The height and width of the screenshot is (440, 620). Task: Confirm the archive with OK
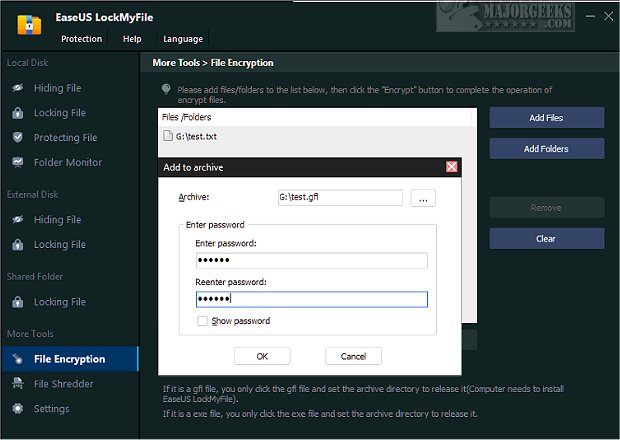click(x=262, y=356)
